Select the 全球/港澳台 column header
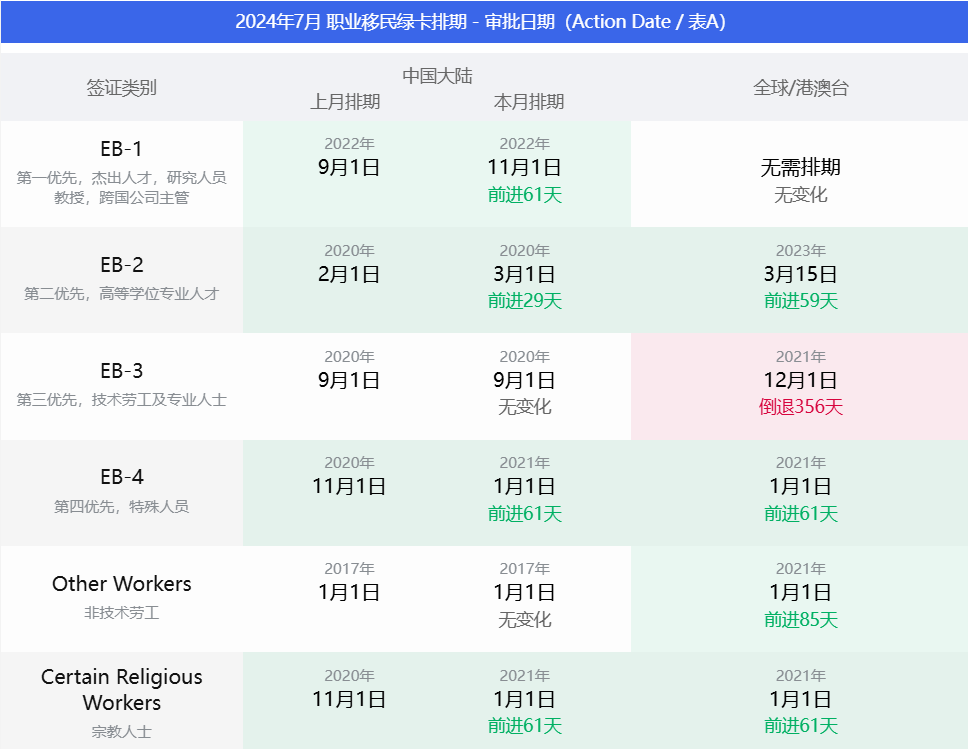This screenshot has width=968, height=749. click(x=799, y=87)
